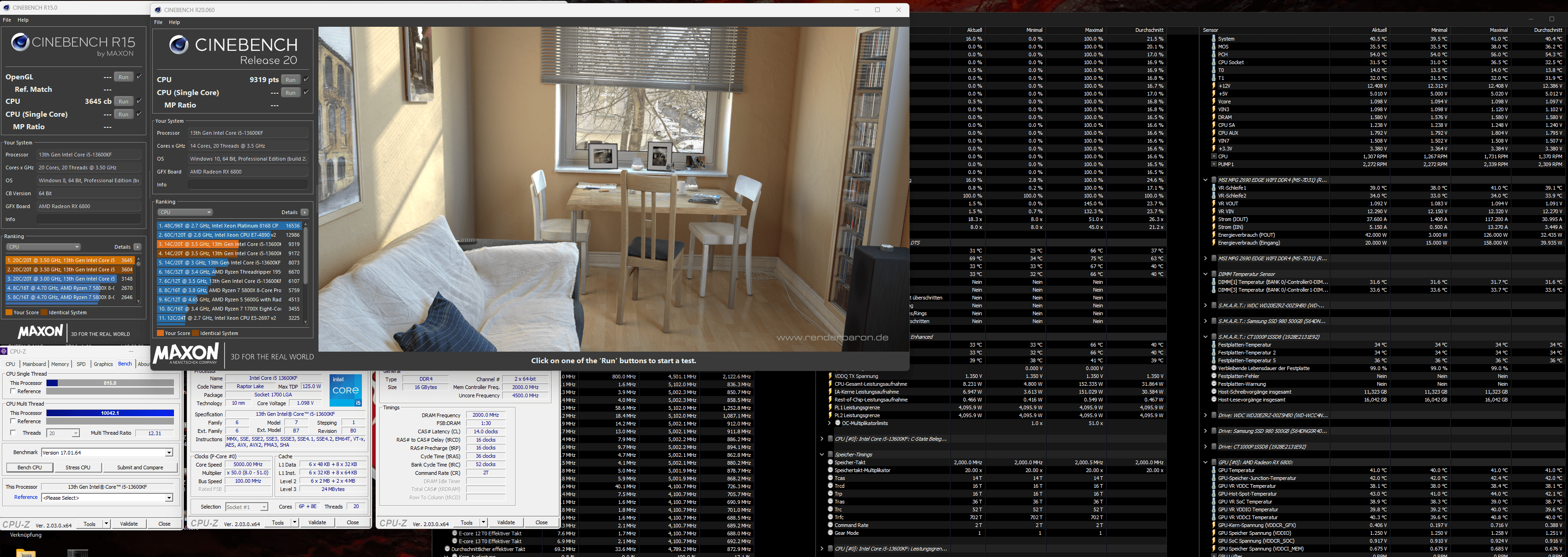The image size is (1568, 557).
Task: Expand S.M.A.R.T. Samsung SSD 980 group
Action: pos(1205,321)
